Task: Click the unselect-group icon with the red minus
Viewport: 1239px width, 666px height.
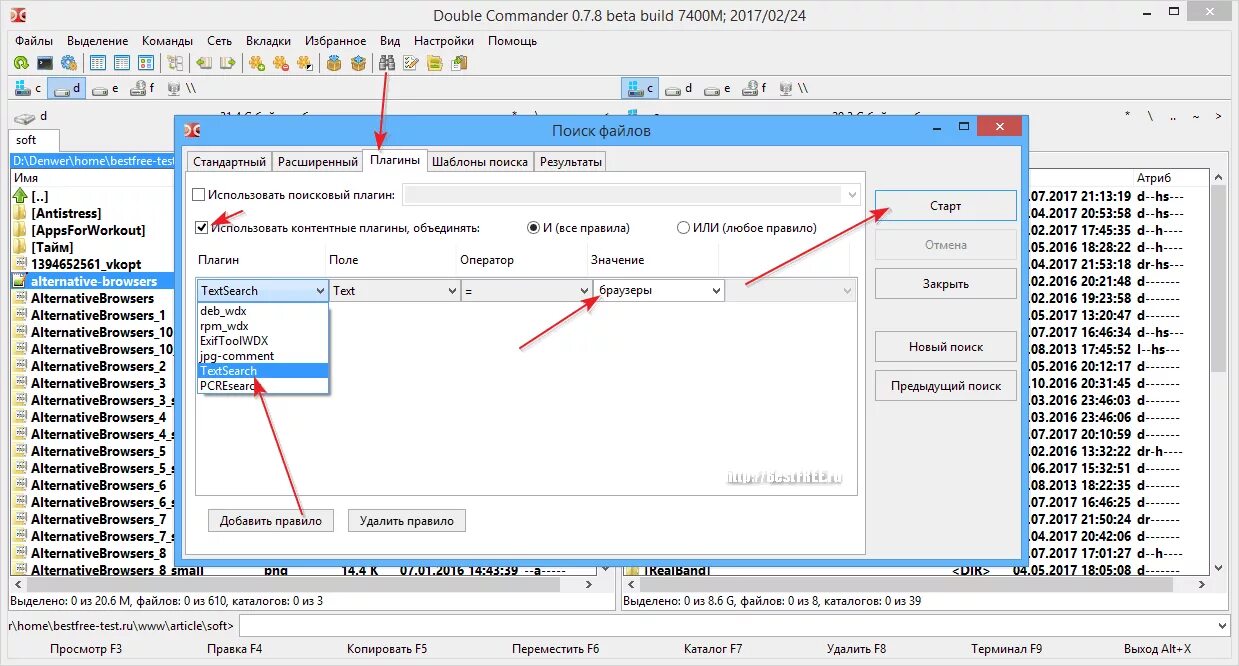Action: pyautogui.click(x=281, y=63)
